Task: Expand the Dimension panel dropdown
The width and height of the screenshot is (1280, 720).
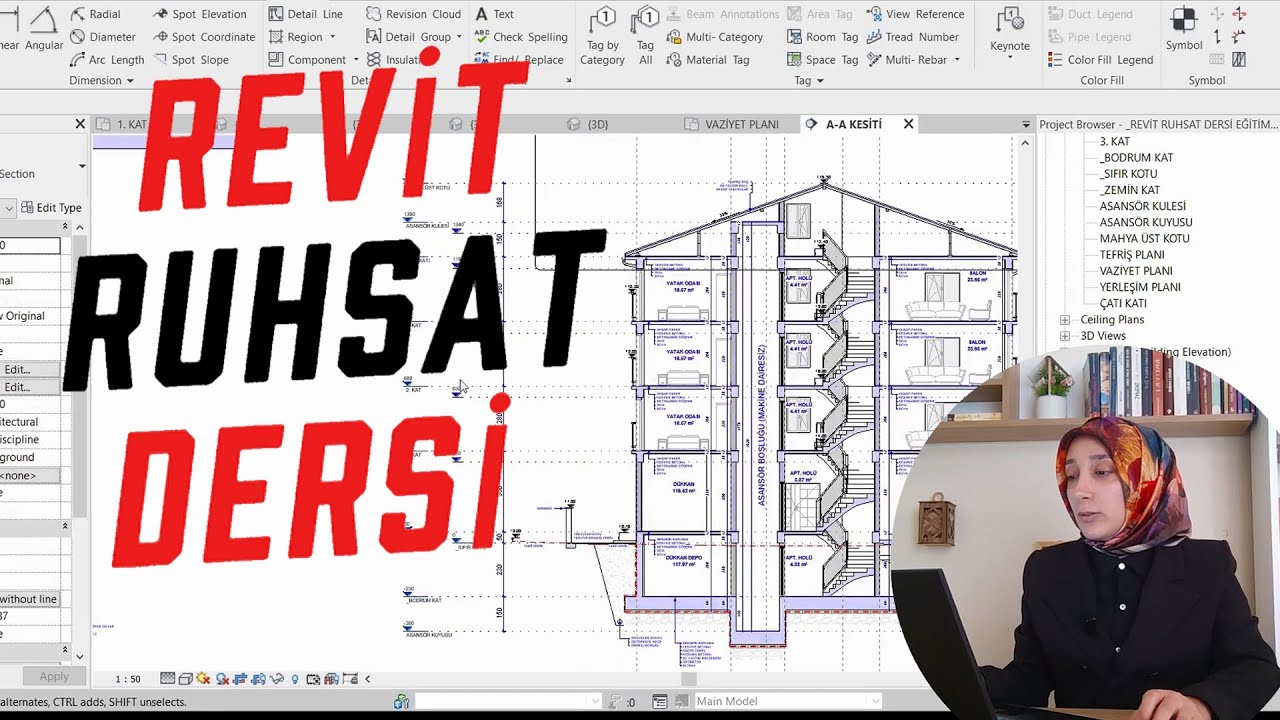Action: point(130,81)
